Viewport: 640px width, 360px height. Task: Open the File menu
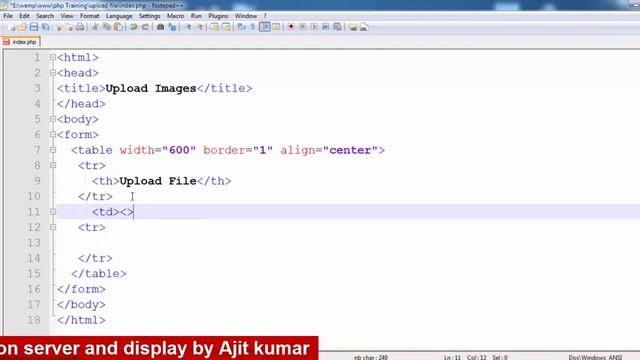point(8,16)
